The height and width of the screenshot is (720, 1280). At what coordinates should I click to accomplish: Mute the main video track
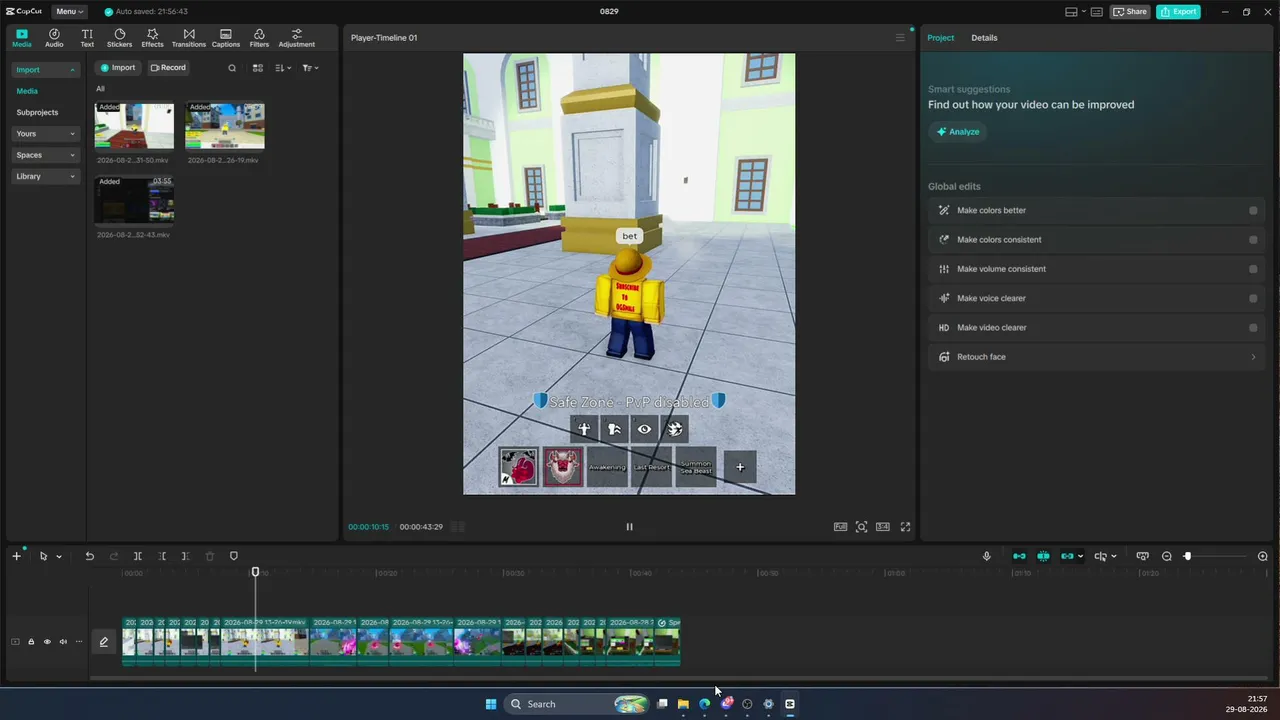(x=63, y=642)
